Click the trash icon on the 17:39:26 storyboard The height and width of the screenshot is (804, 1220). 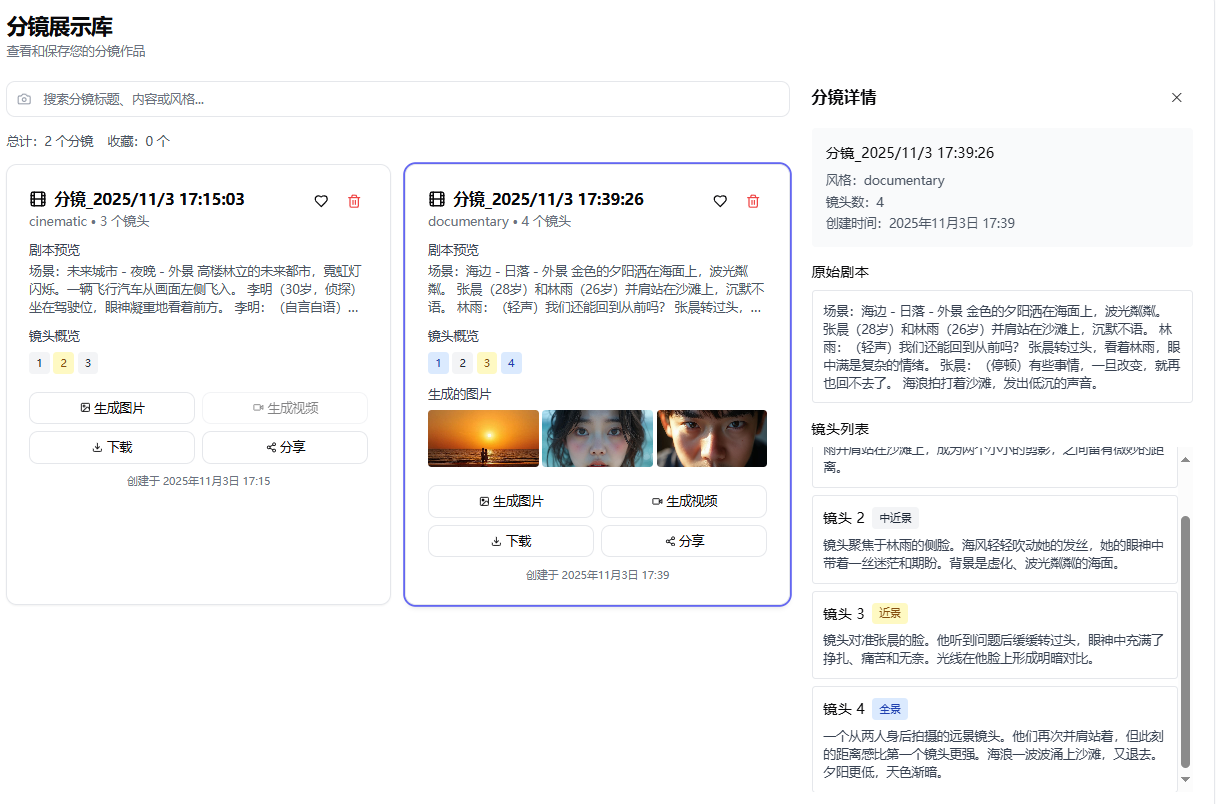point(752,201)
